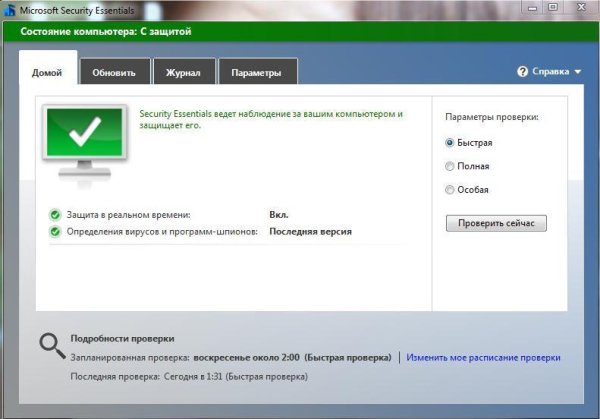
Task: Expand the Справка dropdown arrow
Action: point(578,72)
